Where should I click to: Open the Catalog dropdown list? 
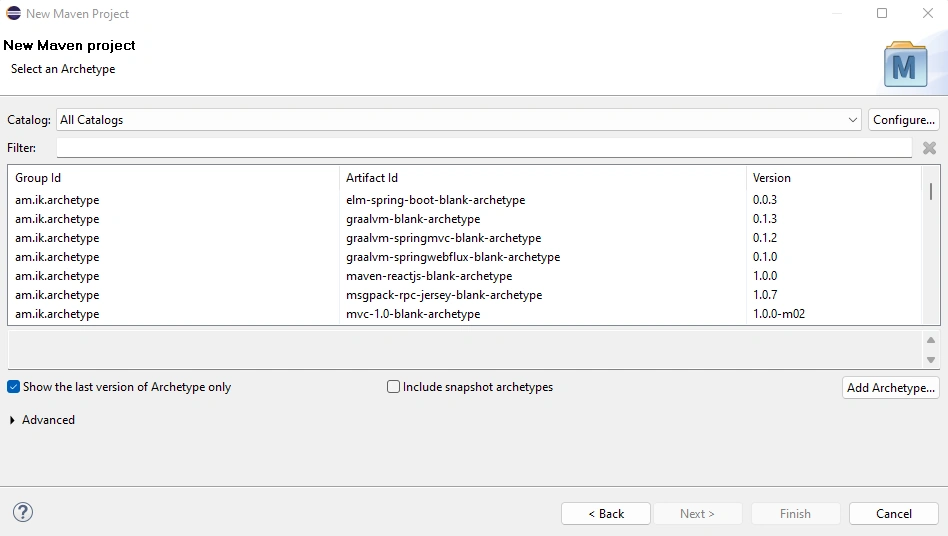[x=852, y=120]
